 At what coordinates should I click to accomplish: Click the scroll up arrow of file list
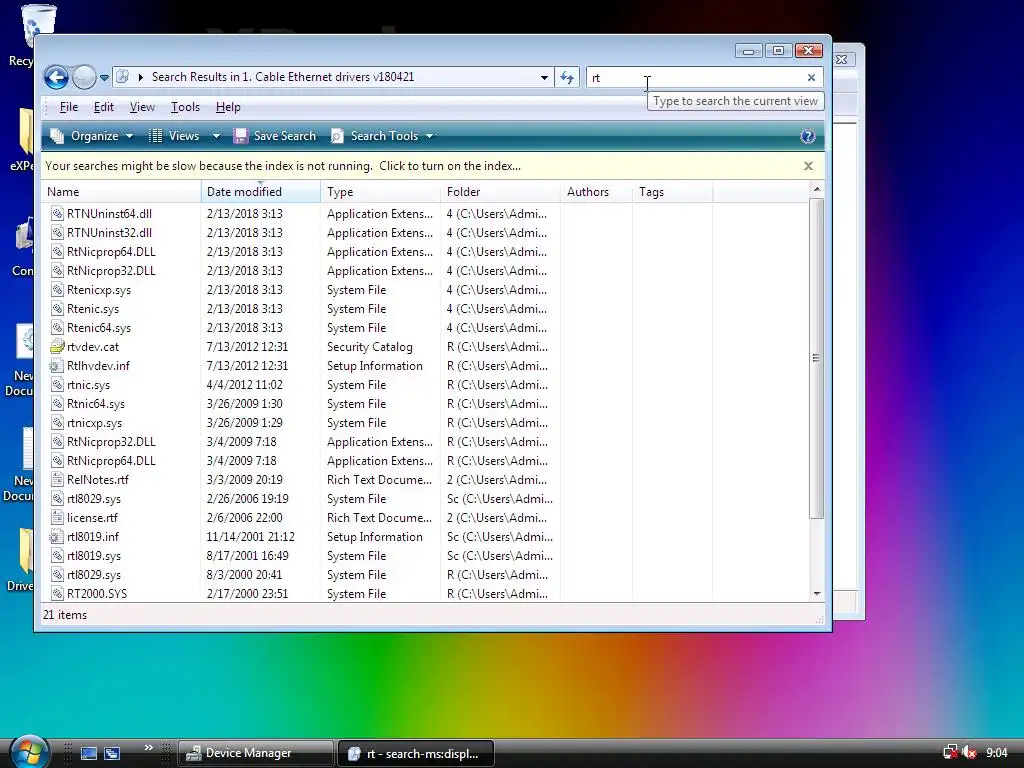[x=816, y=189]
